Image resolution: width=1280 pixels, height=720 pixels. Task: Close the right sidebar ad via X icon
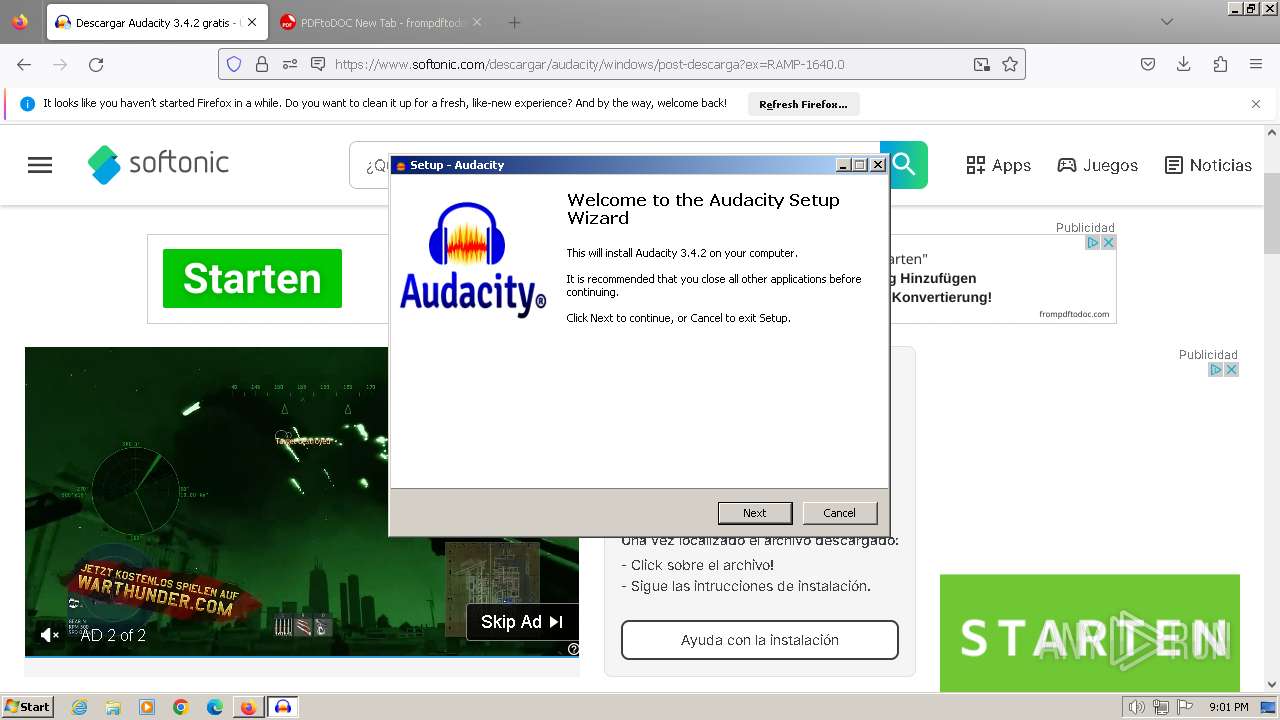click(1231, 369)
